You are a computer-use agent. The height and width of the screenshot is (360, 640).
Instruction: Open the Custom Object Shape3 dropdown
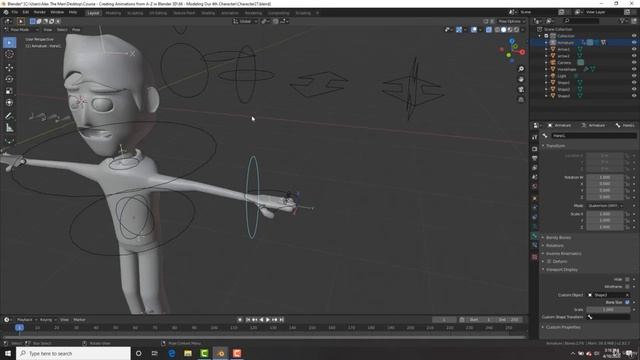[x=609, y=295]
